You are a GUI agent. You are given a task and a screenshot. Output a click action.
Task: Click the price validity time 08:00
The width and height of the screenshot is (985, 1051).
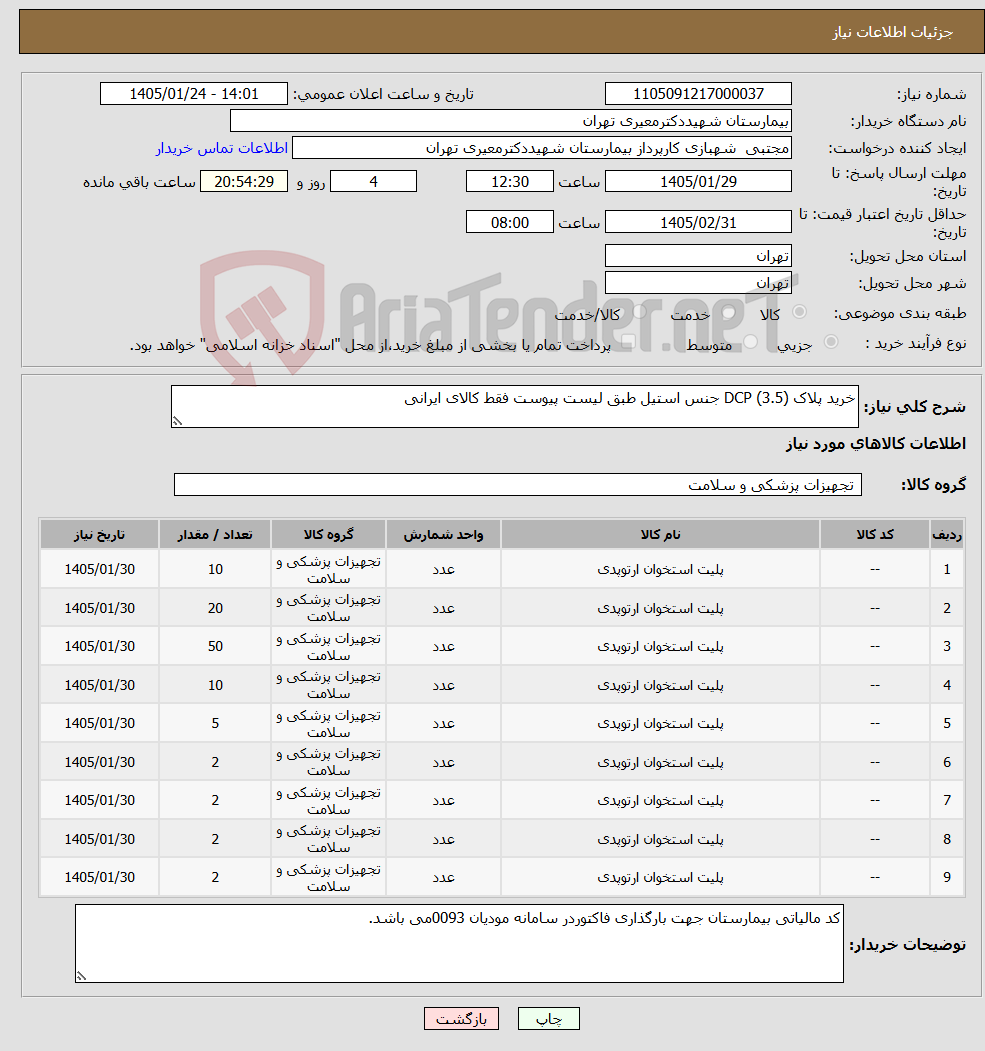point(510,223)
